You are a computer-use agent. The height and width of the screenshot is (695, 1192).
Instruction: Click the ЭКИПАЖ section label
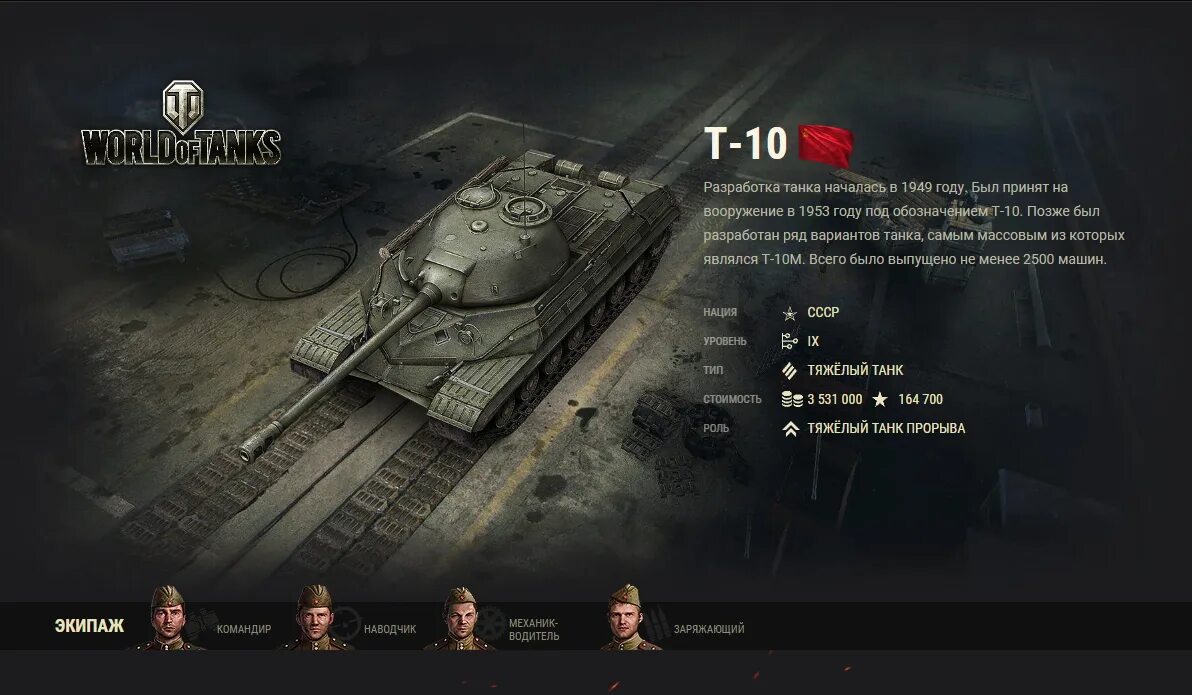tap(89, 626)
